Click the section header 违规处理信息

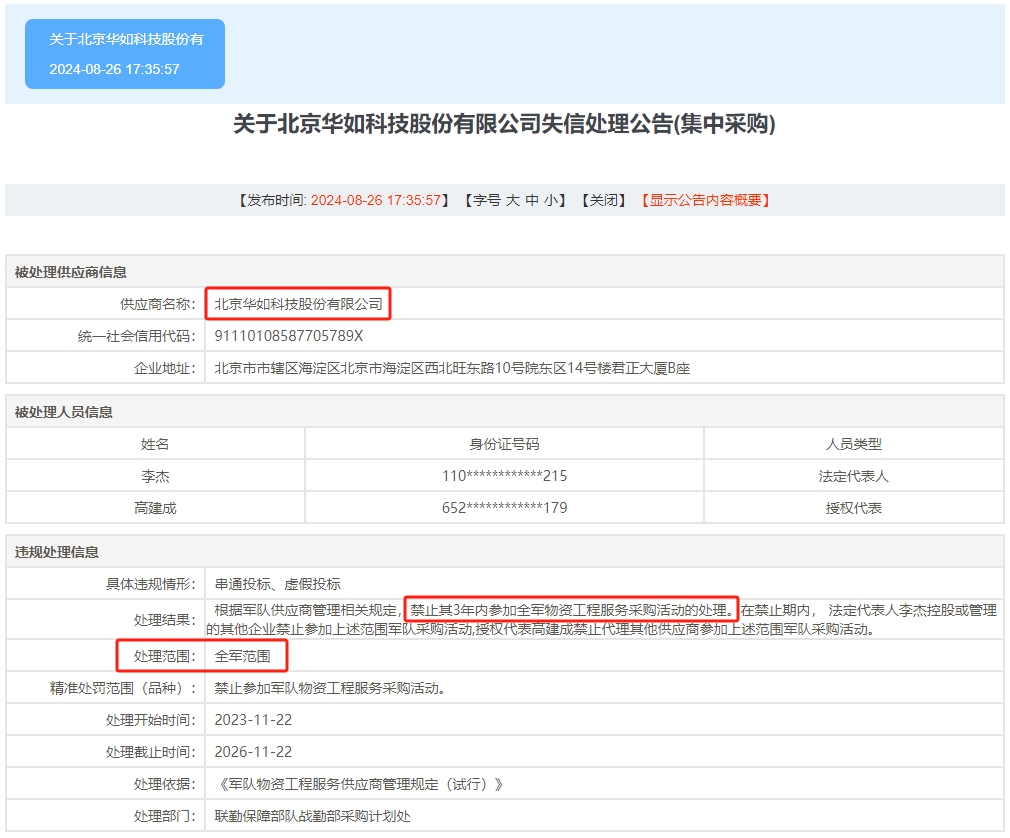tap(57, 552)
